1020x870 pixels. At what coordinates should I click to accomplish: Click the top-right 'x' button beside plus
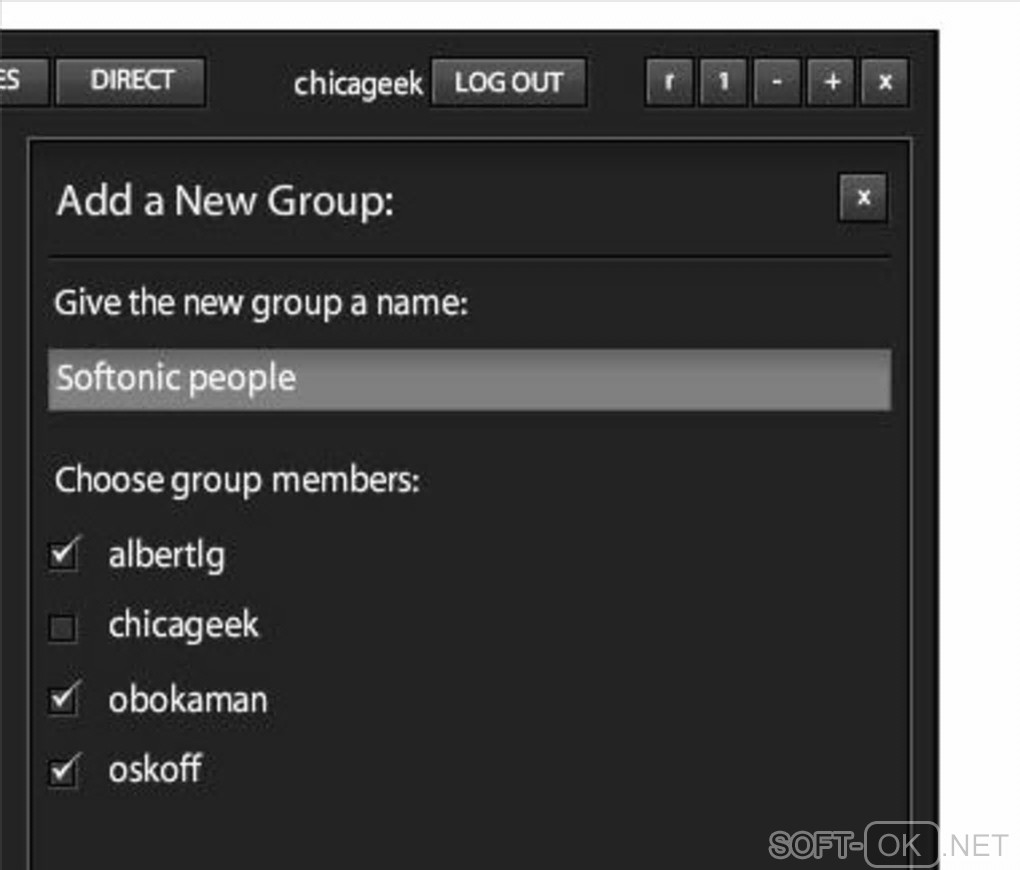(885, 83)
